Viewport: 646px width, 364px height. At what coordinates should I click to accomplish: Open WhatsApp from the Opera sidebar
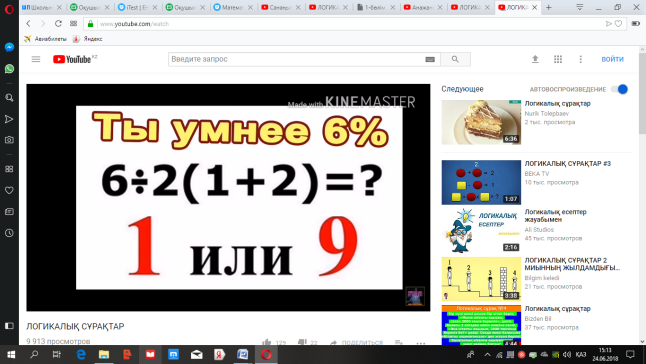point(9,68)
